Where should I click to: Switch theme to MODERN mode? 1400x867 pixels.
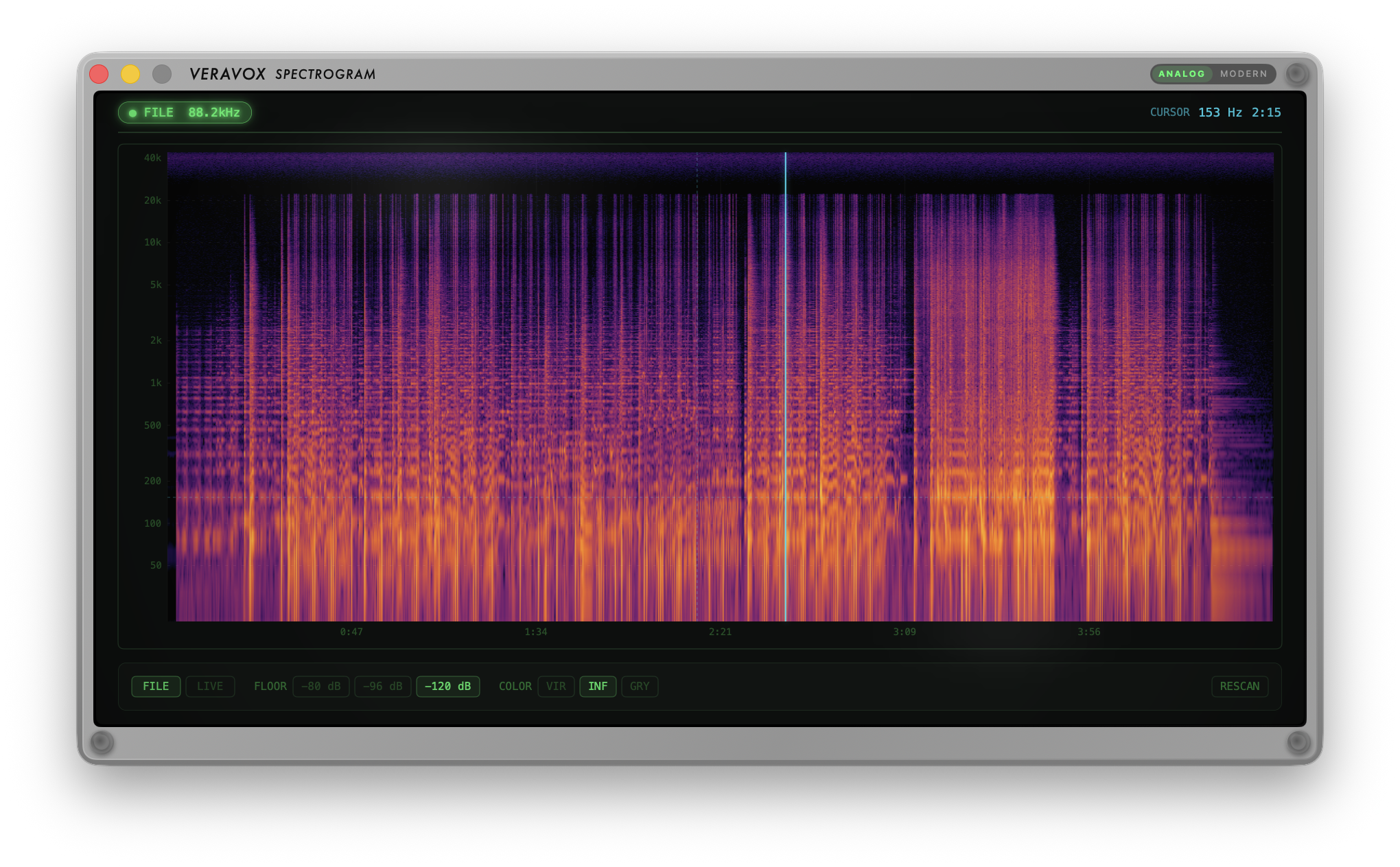(x=1244, y=74)
